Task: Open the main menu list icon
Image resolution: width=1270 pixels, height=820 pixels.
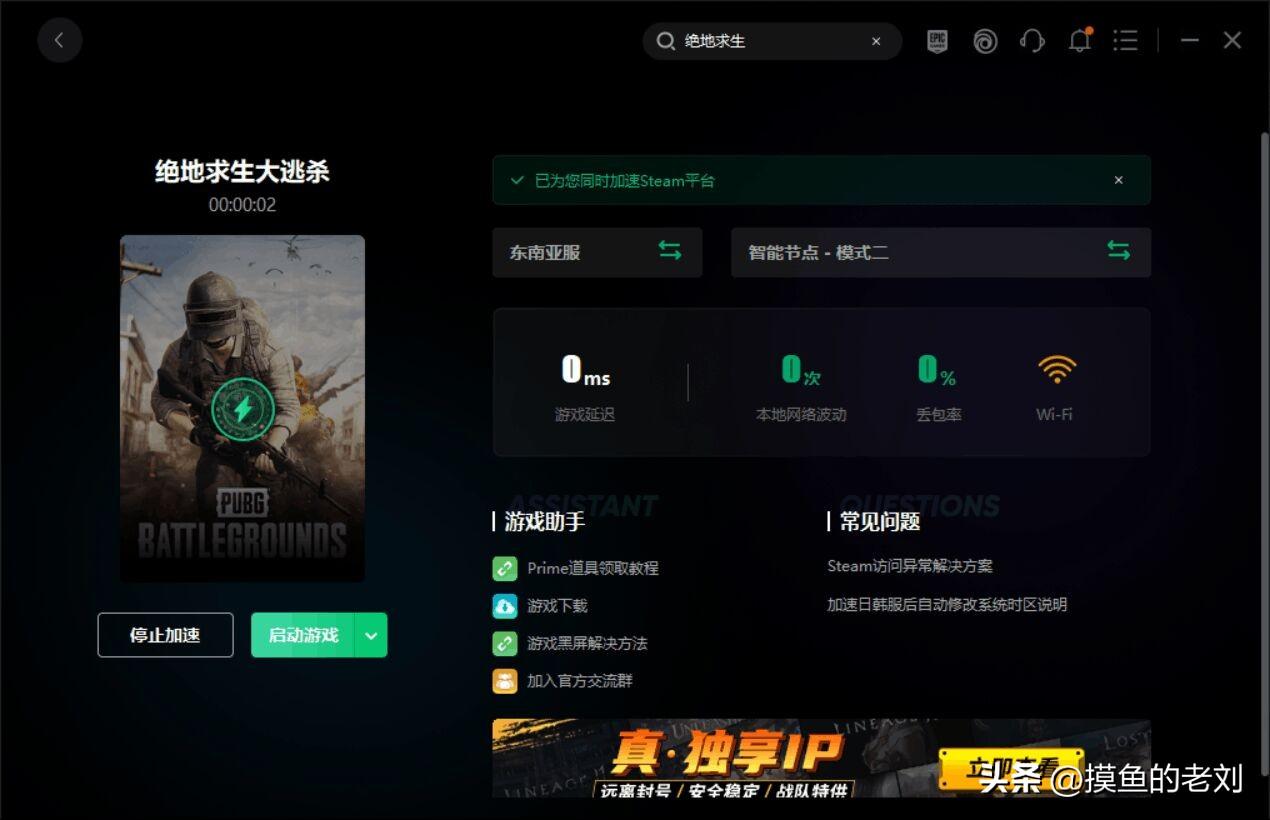Action: pos(1126,41)
